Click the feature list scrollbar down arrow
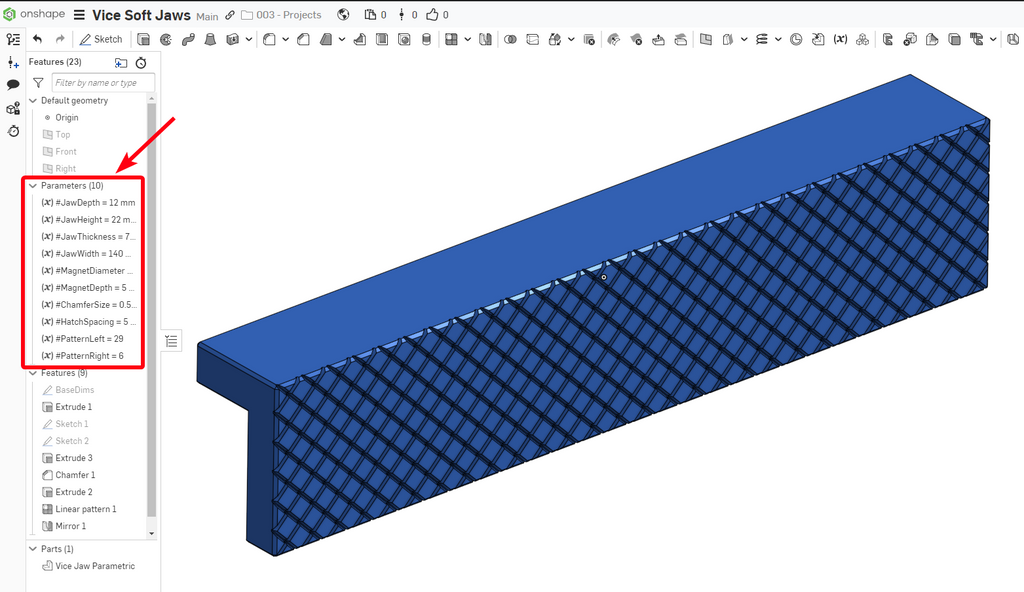This screenshot has width=1024, height=592. (x=152, y=534)
